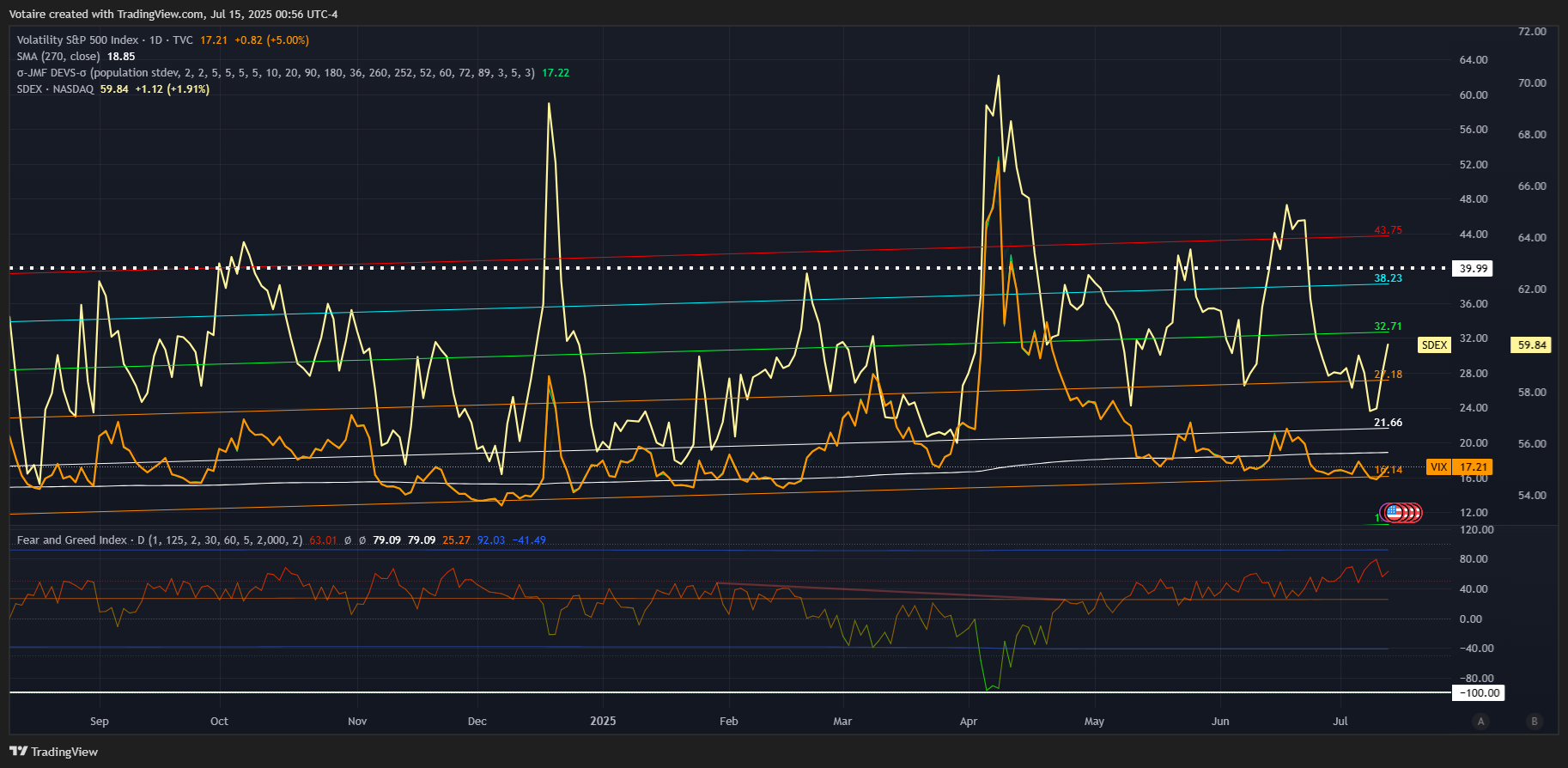The height and width of the screenshot is (768, 1568).
Task: Open the Fear and Greed Index legend
Action: tap(72, 540)
